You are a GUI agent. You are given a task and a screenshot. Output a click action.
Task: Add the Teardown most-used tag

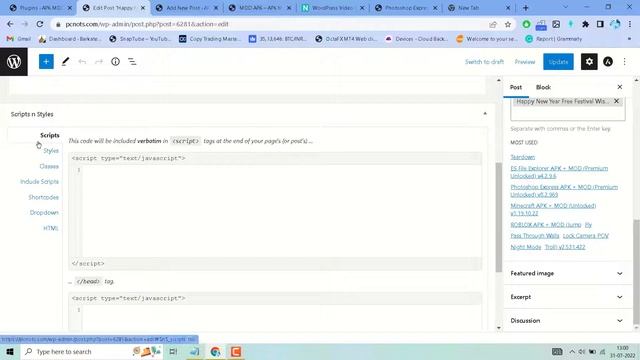point(522,157)
